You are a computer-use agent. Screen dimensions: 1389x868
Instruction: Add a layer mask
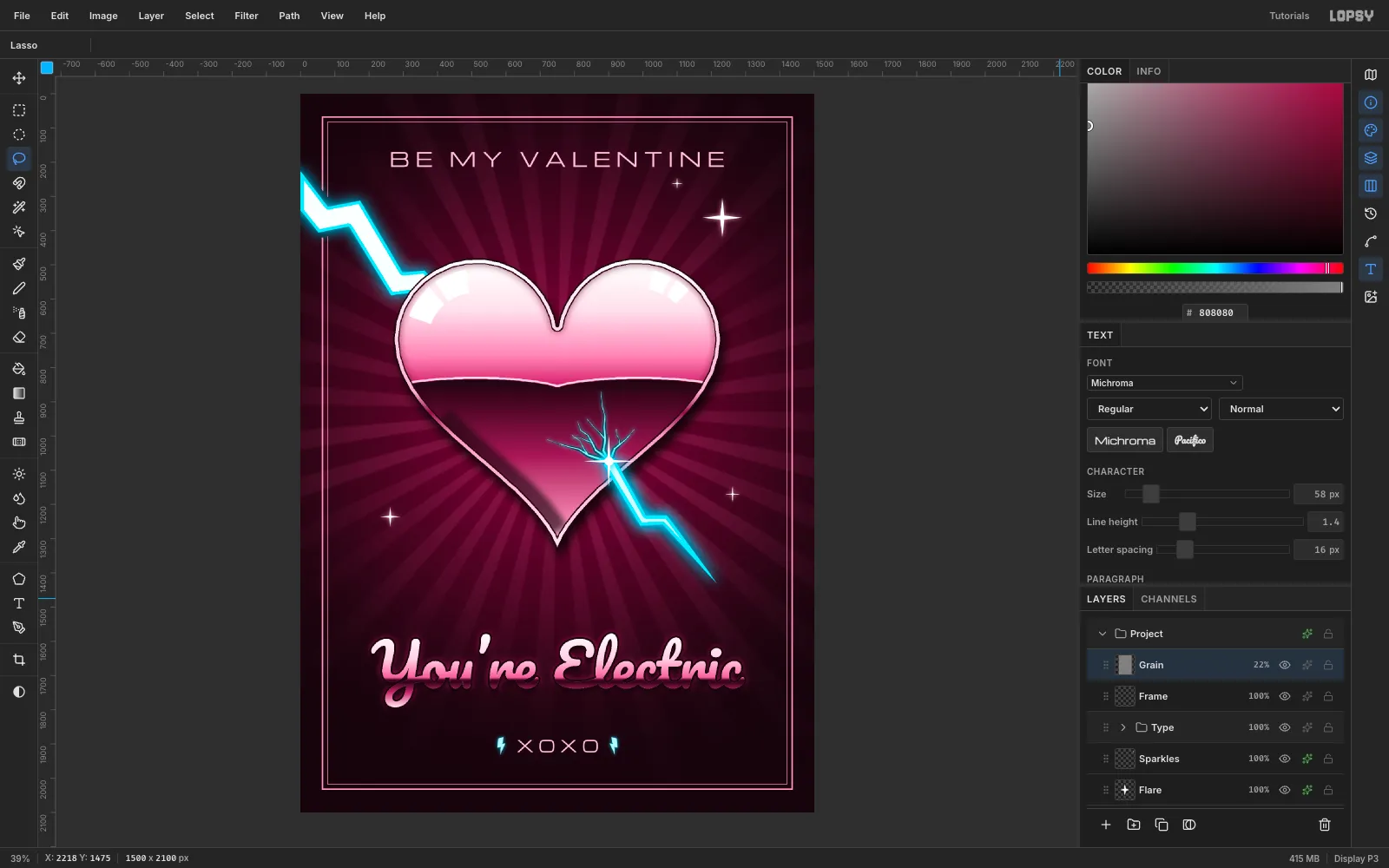pos(1189,825)
